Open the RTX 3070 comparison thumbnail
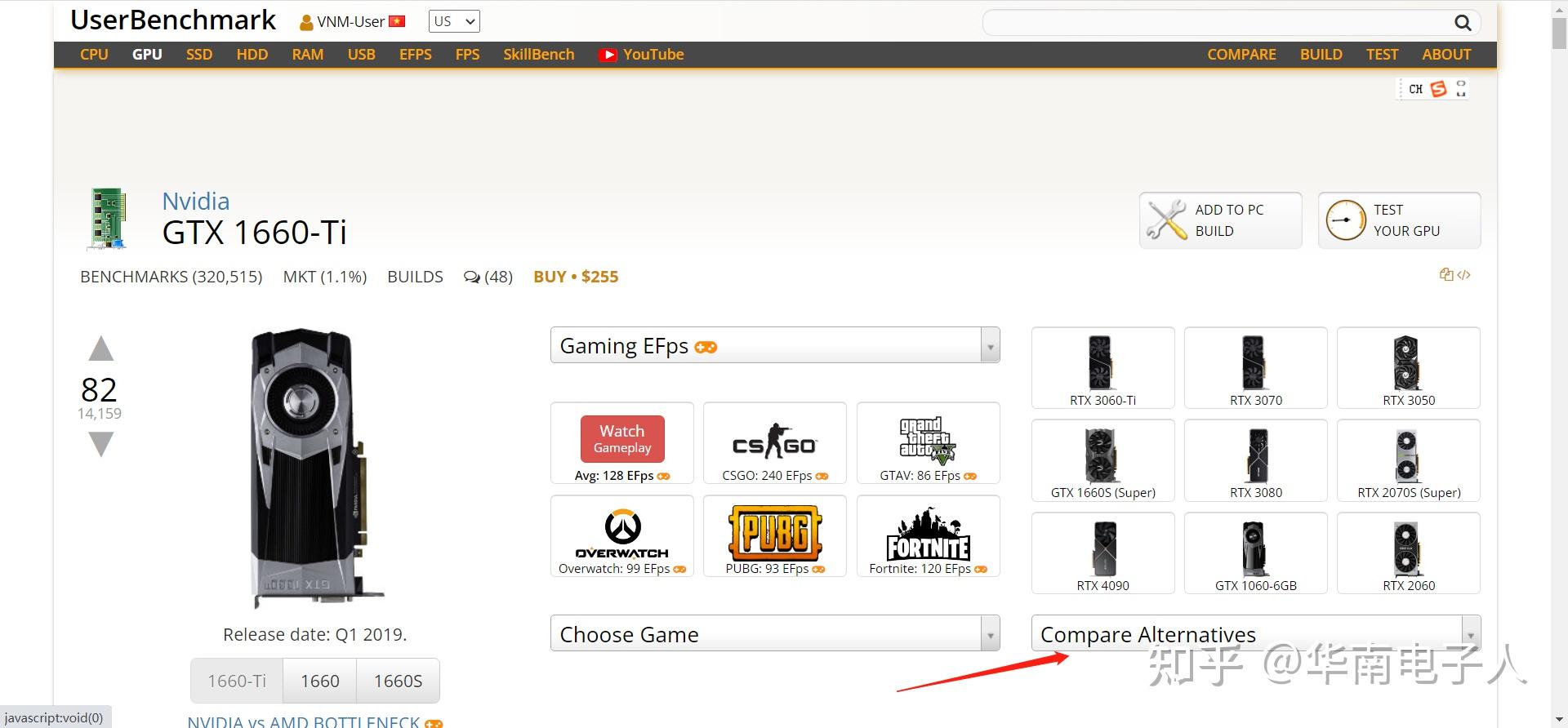This screenshot has width=1568, height=728. pos(1255,368)
